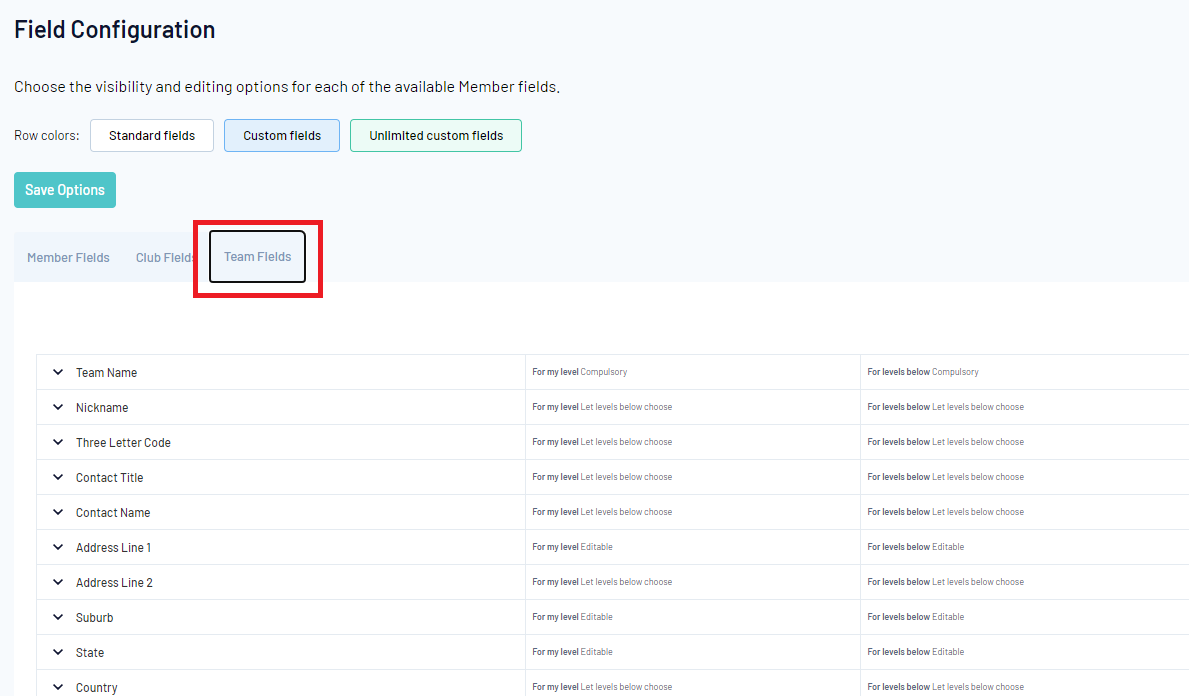Click the Country field label
Screen dimensions: 1189x696
click(96, 687)
